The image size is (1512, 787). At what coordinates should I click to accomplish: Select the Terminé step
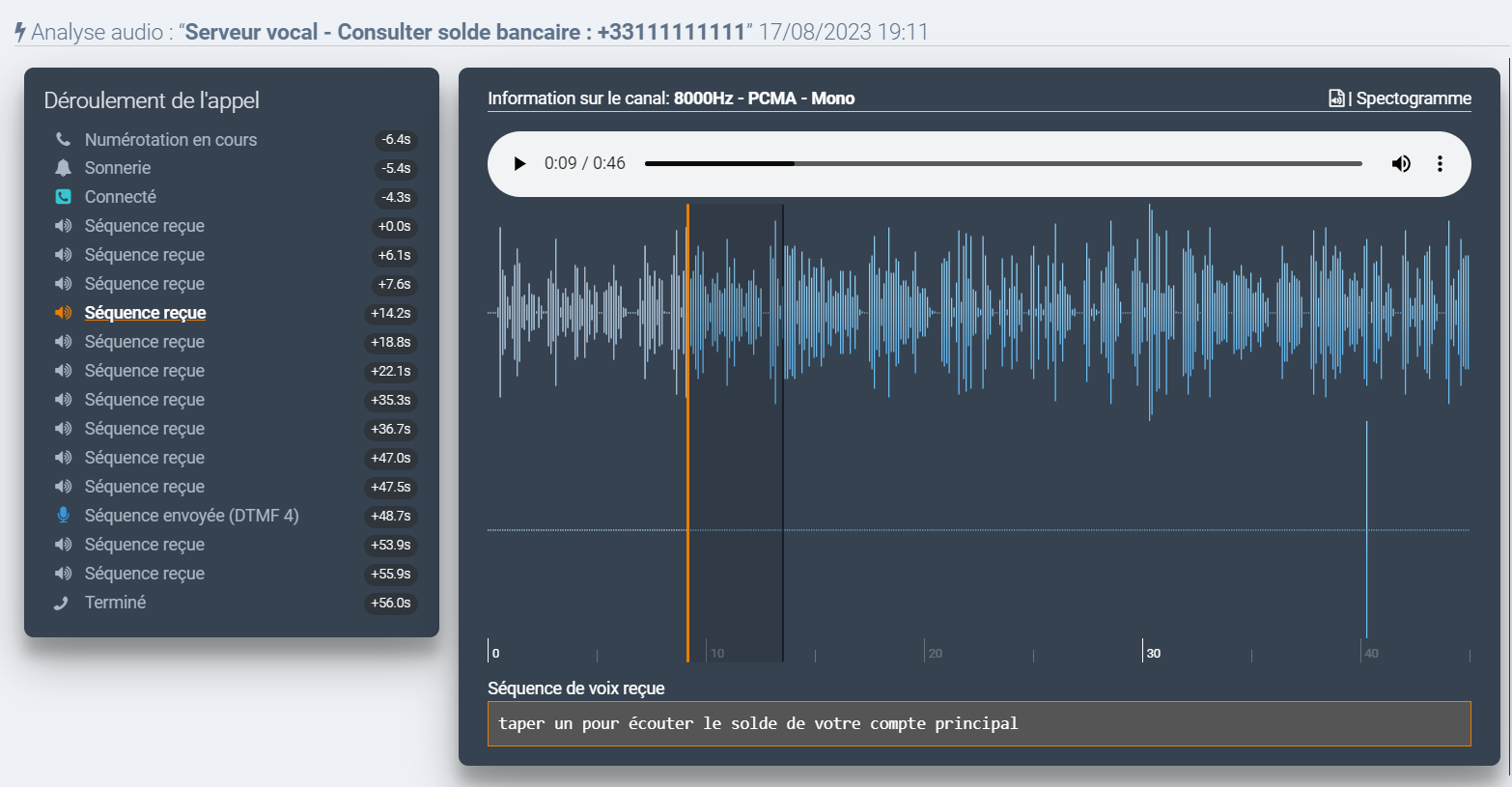(115, 603)
